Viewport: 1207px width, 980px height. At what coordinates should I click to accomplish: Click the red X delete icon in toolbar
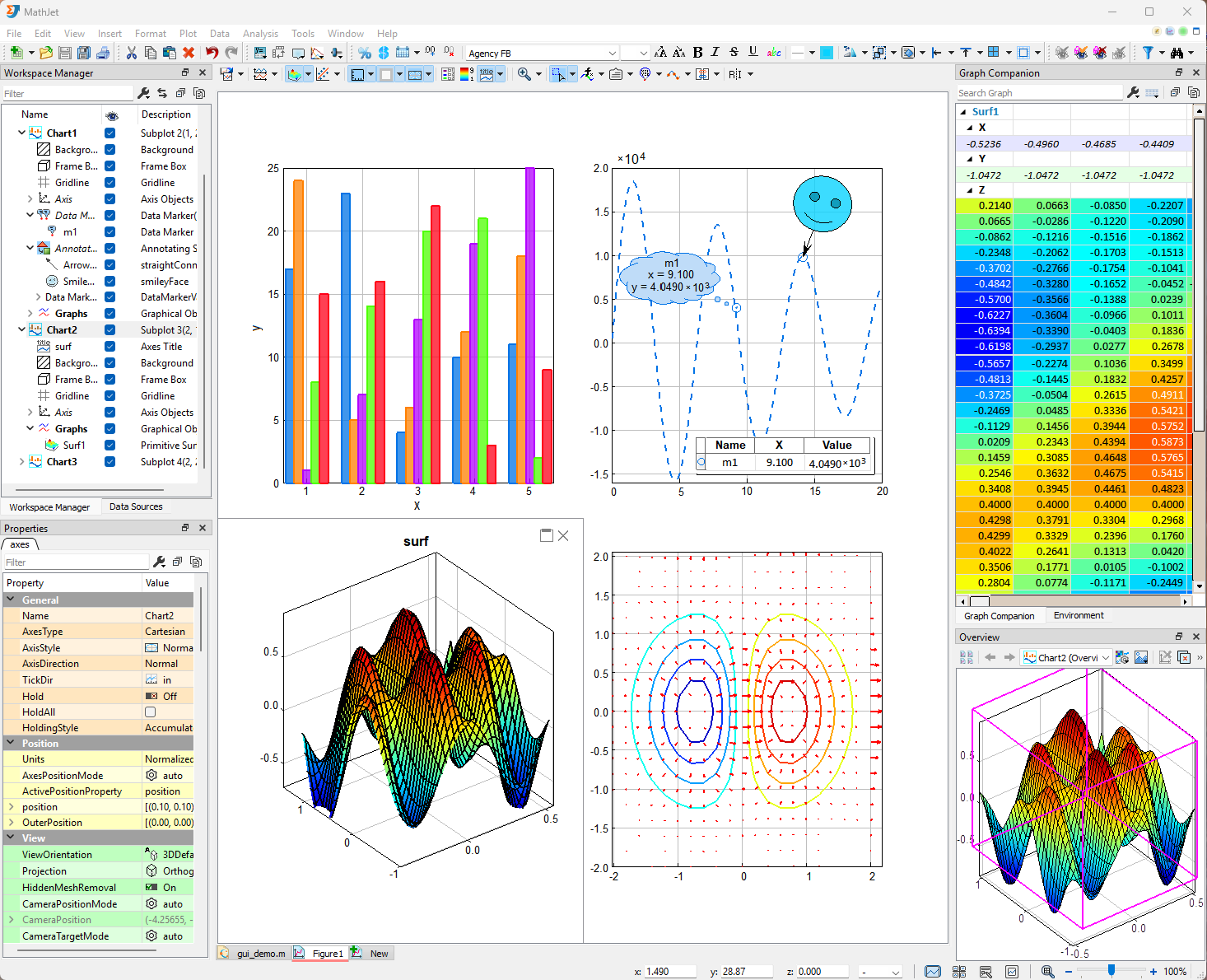pyautogui.click(x=189, y=53)
